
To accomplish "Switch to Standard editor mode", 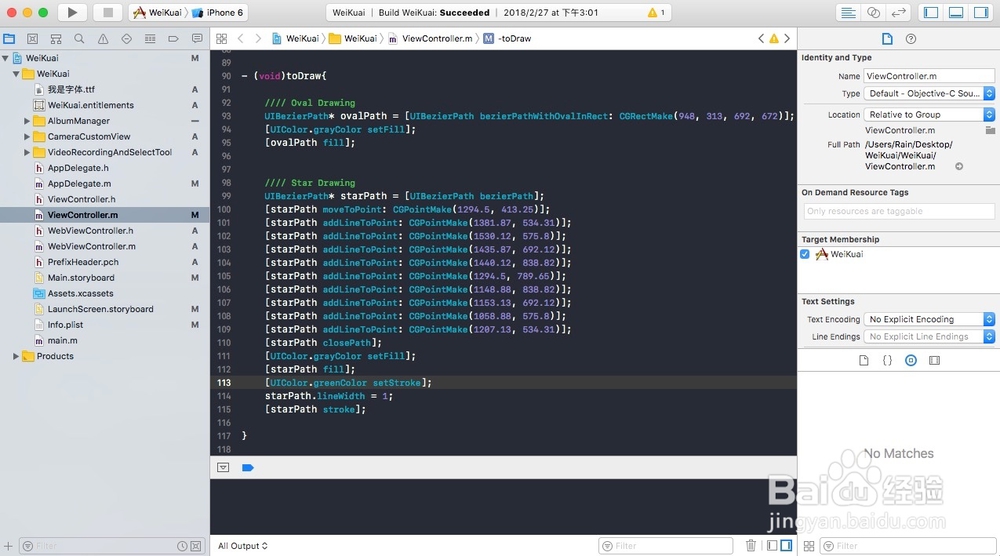I will point(848,12).
